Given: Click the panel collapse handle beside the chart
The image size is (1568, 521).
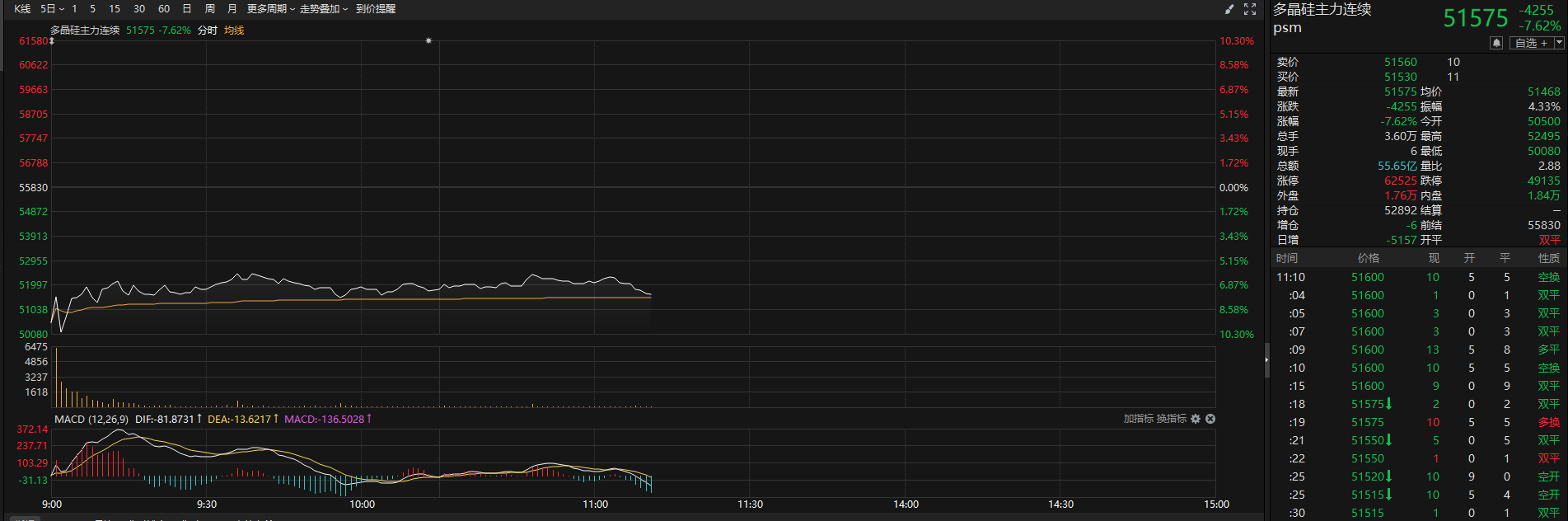Looking at the screenshot, I should (x=1267, y=360).
